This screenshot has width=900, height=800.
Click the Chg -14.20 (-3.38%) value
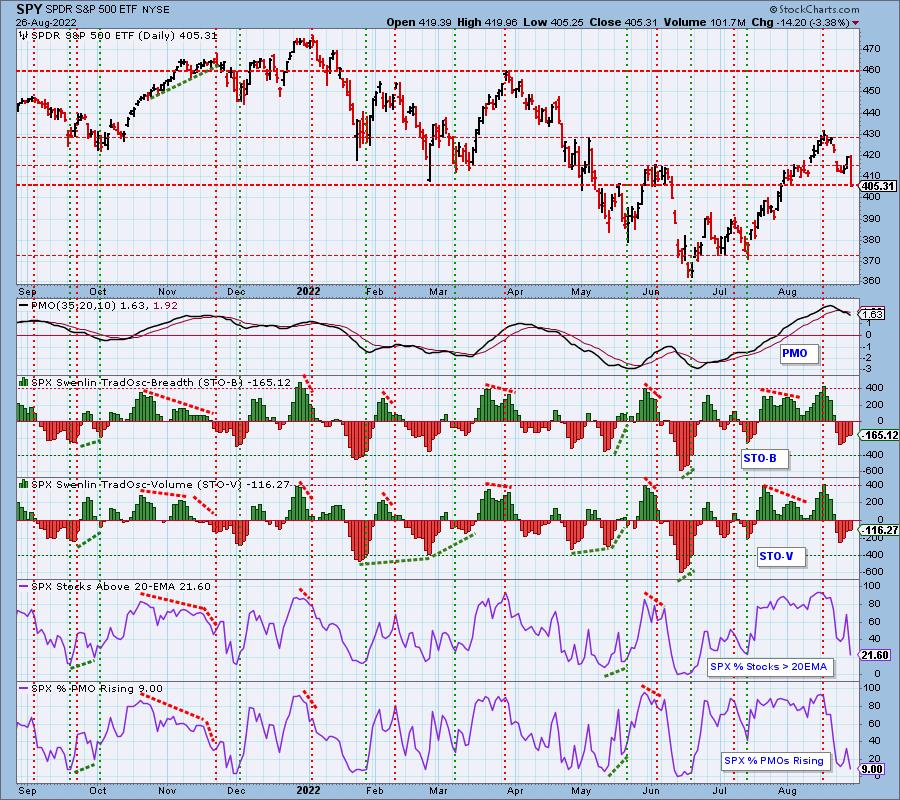801,22
